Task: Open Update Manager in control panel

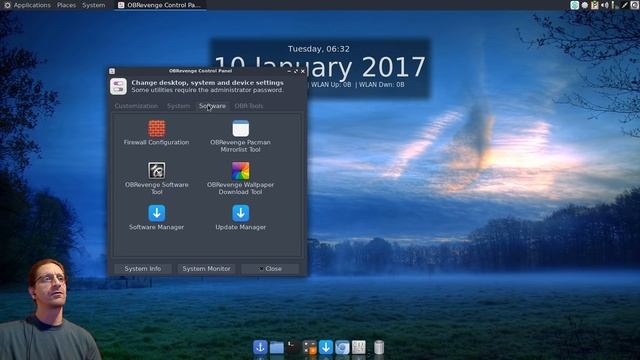Action: (x=240, y=218)
